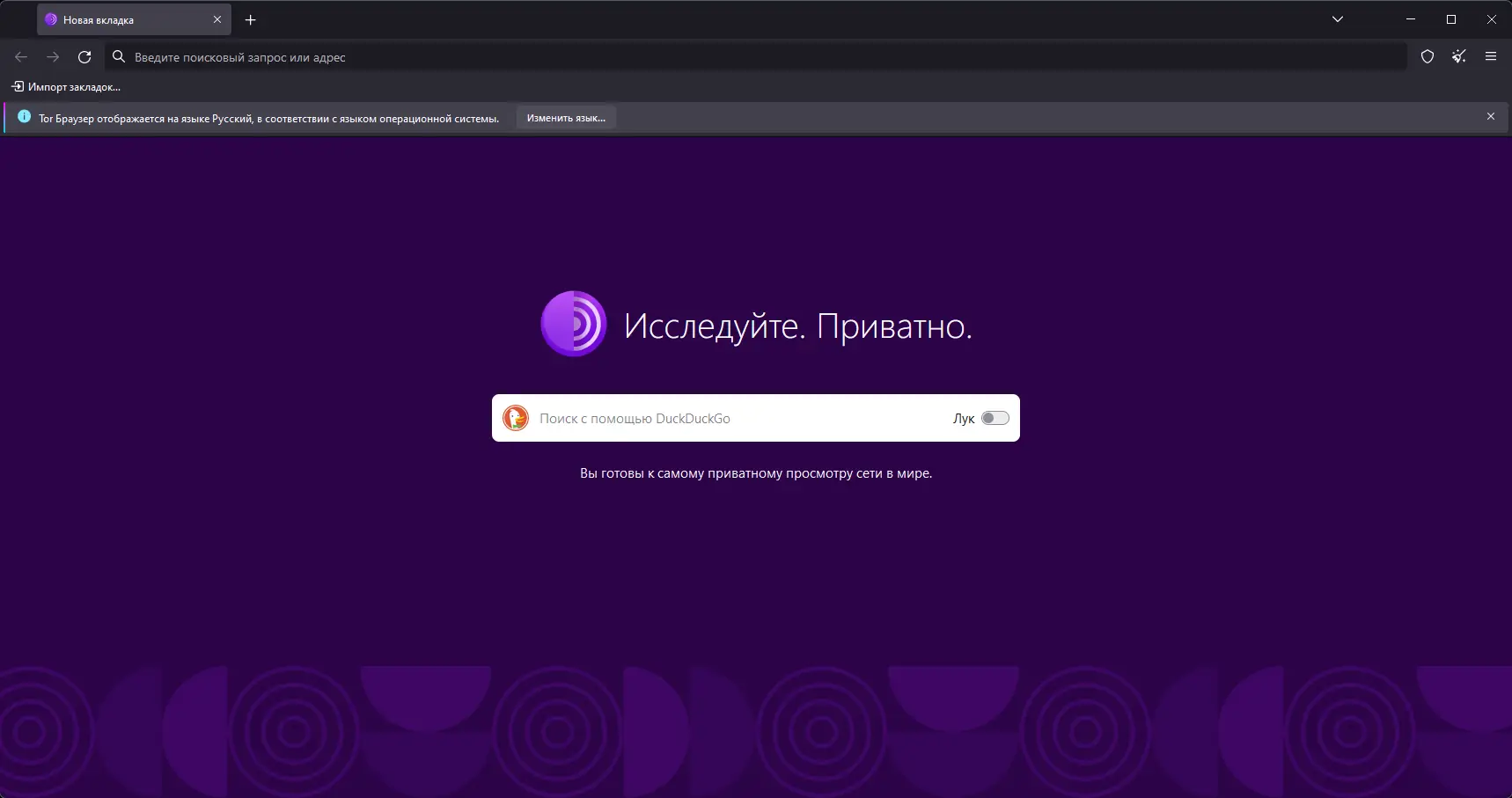Dismiss the language notification bar
The height and width of the screenshot is (798, 1512).
pos(1491,115)
